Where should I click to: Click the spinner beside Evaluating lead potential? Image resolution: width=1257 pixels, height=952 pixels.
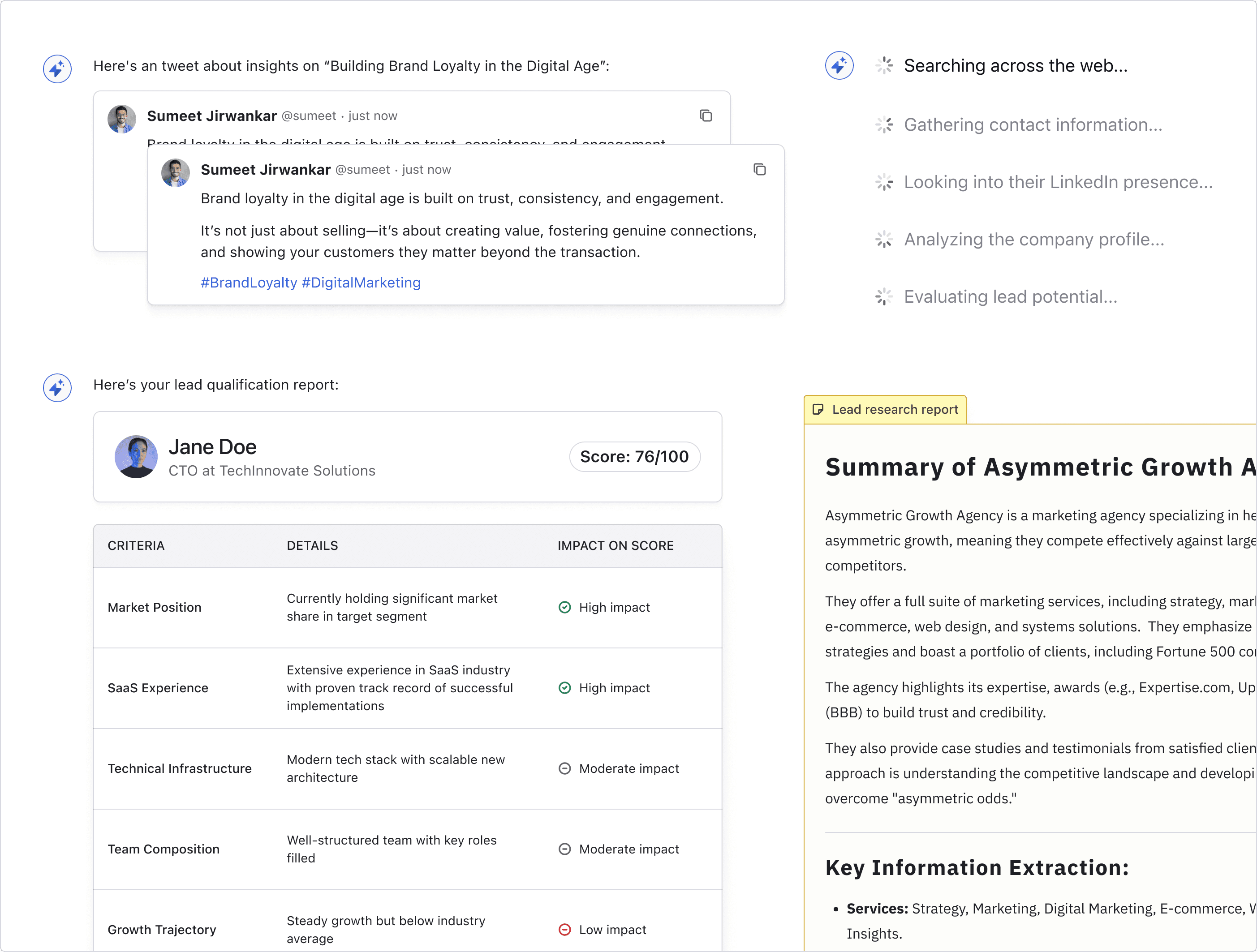click(884, 296)
